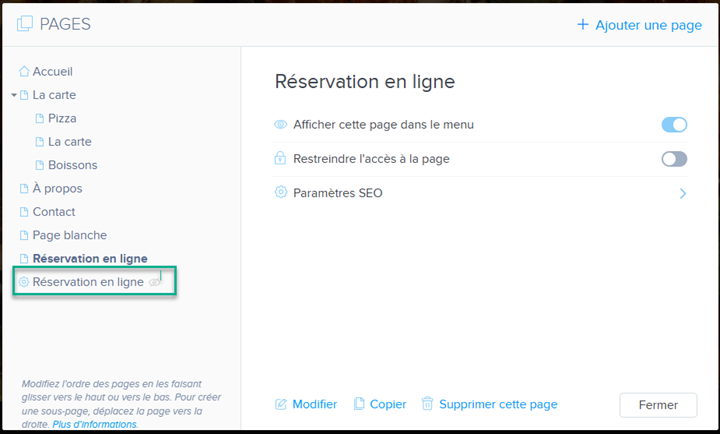This screenshot has width=720, height=434.
Task: Click the gear icon beside Paramètres SEO
Action: point(281,192)
